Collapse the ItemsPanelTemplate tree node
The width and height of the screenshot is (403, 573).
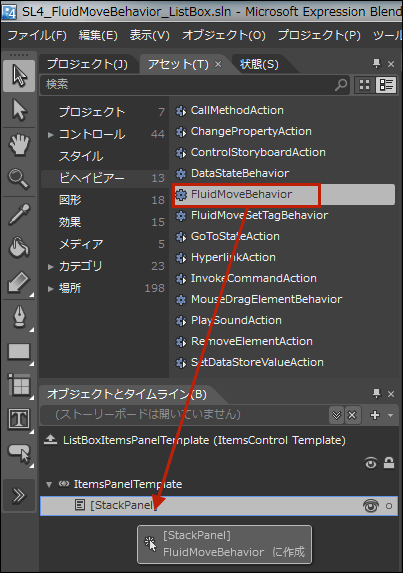pyautogui.click(x=49, y=485)
